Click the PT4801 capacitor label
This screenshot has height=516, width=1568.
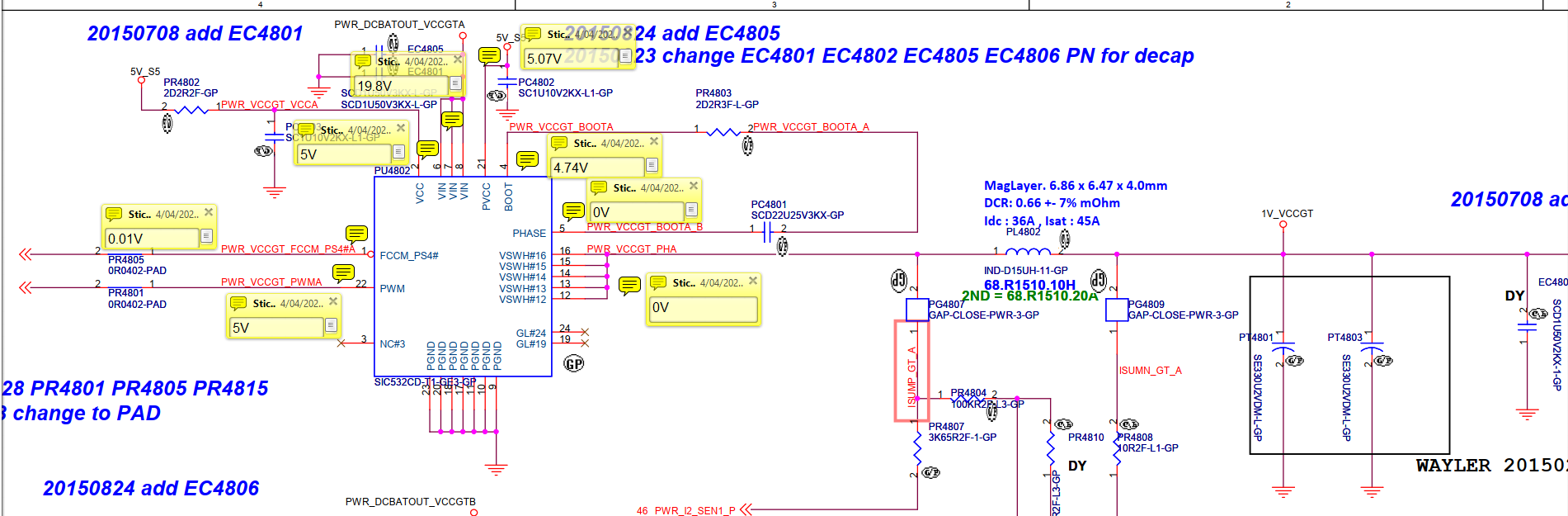click(1256, 338)
